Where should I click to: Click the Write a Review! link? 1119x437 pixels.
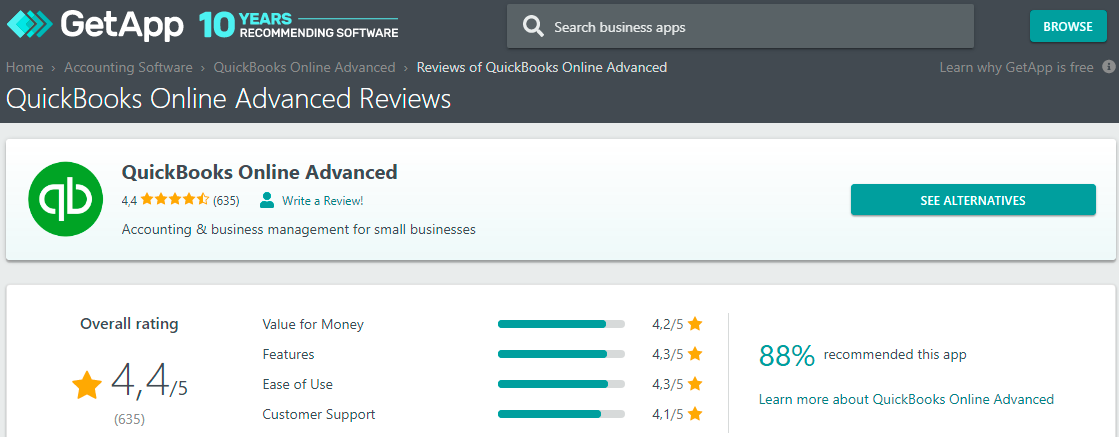323,201
